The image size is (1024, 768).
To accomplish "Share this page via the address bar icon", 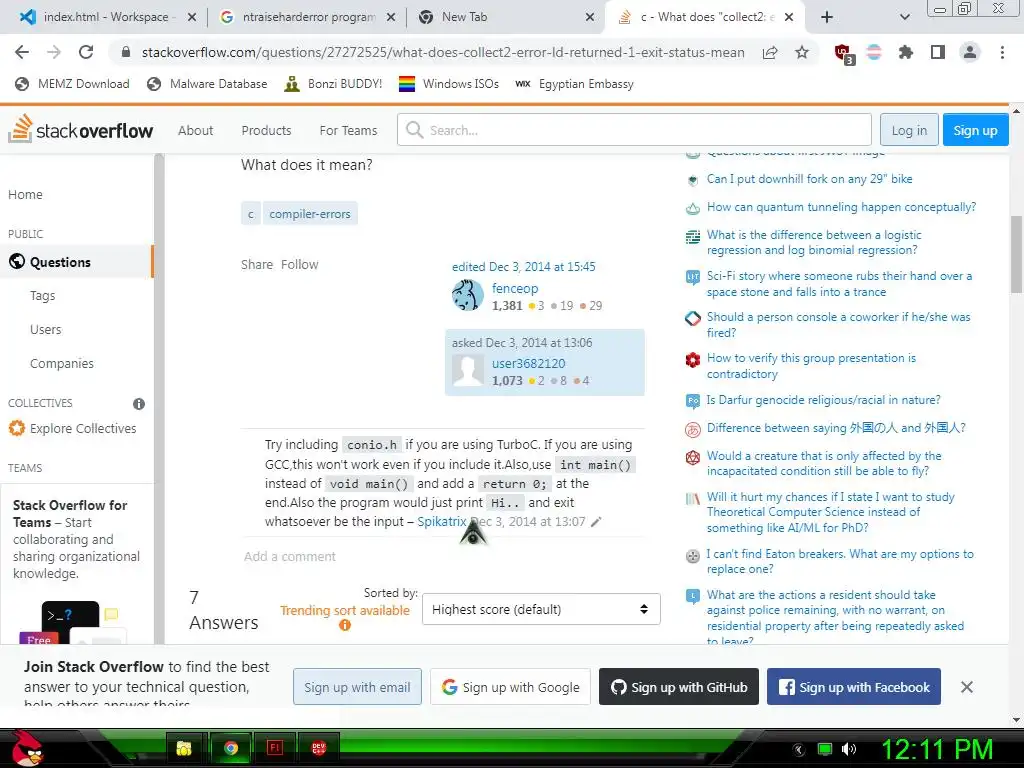I will point(770,53).
